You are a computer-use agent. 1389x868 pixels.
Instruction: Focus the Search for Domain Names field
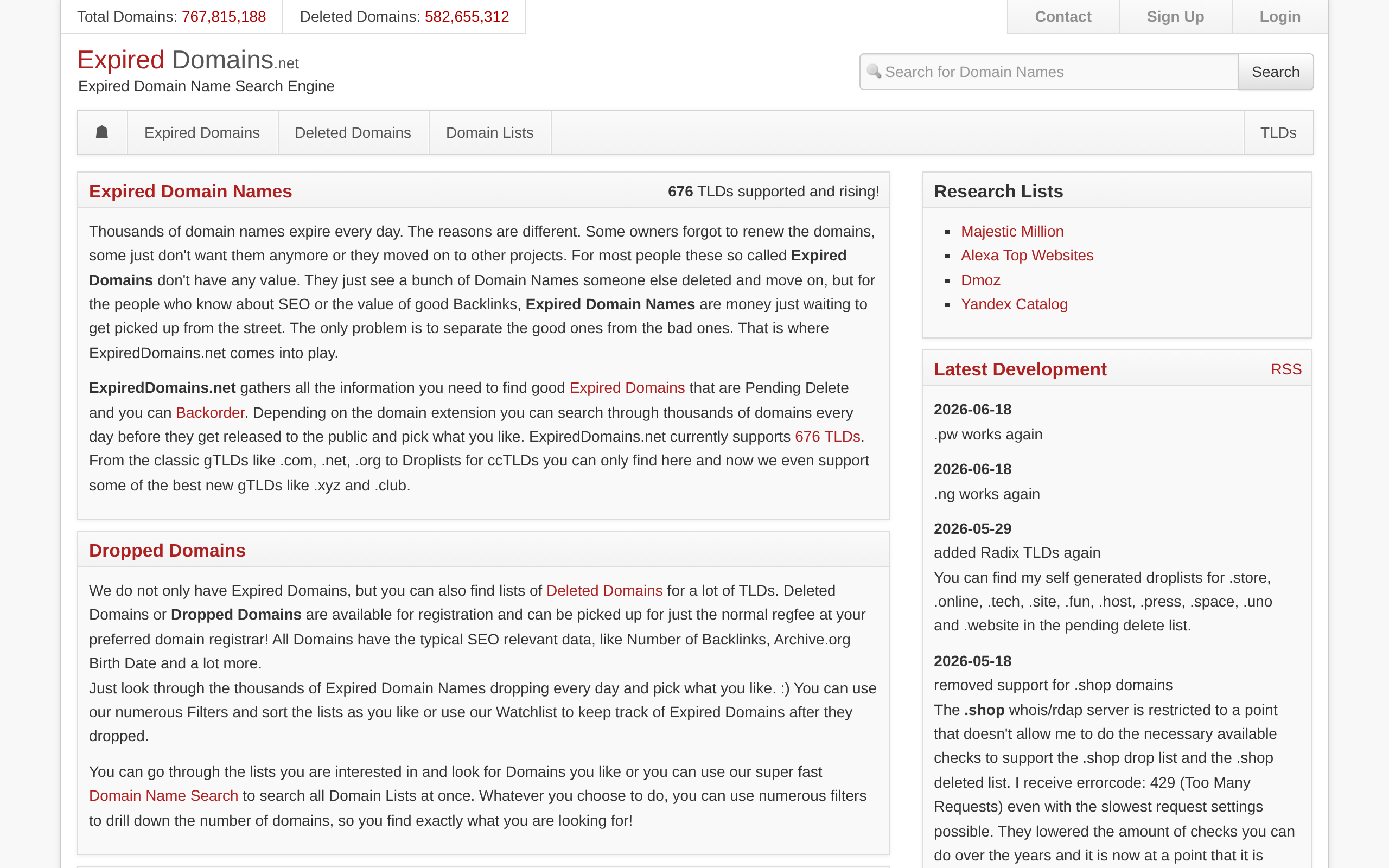[x=1049, y=72]
